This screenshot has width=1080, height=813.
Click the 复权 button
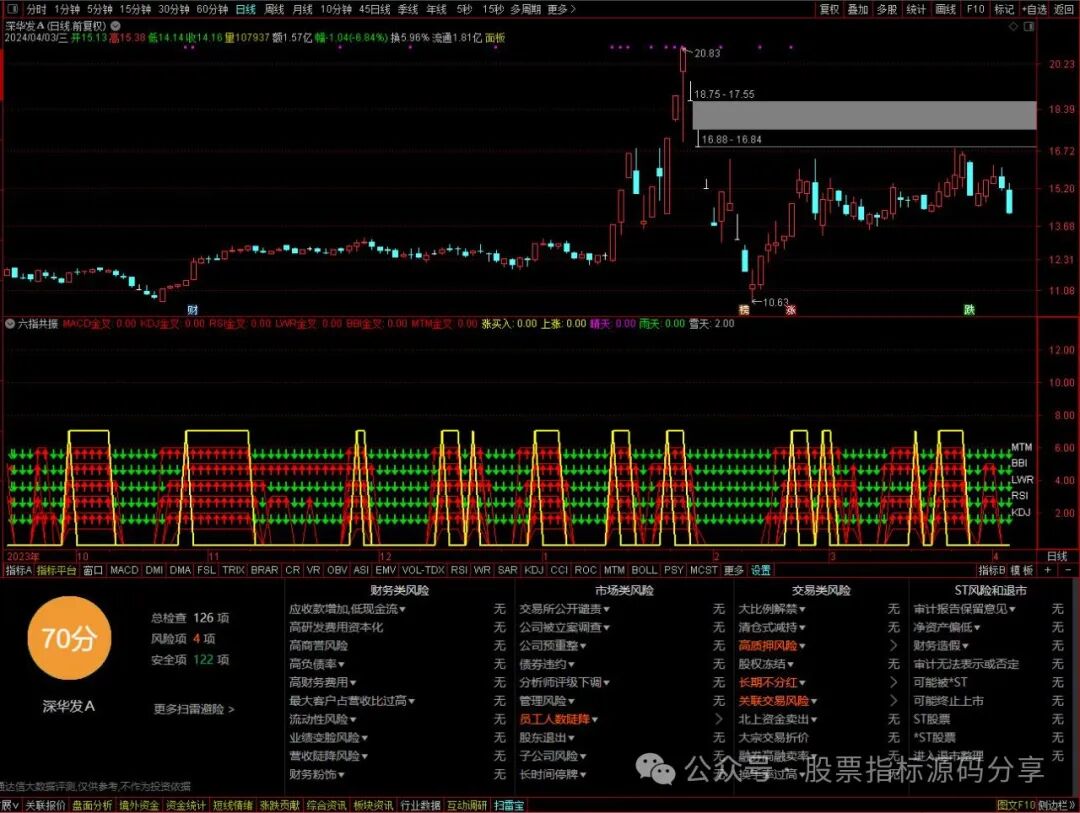829,9
